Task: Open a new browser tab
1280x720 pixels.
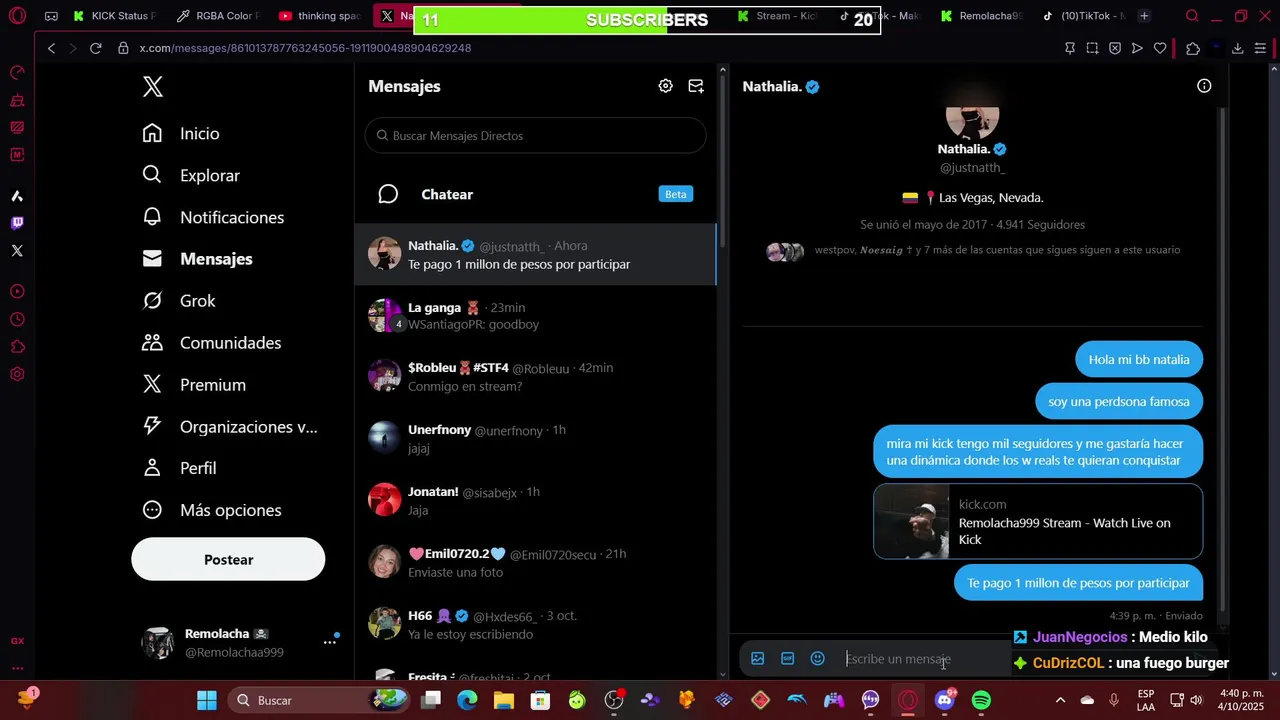Action: [1144, 16]
